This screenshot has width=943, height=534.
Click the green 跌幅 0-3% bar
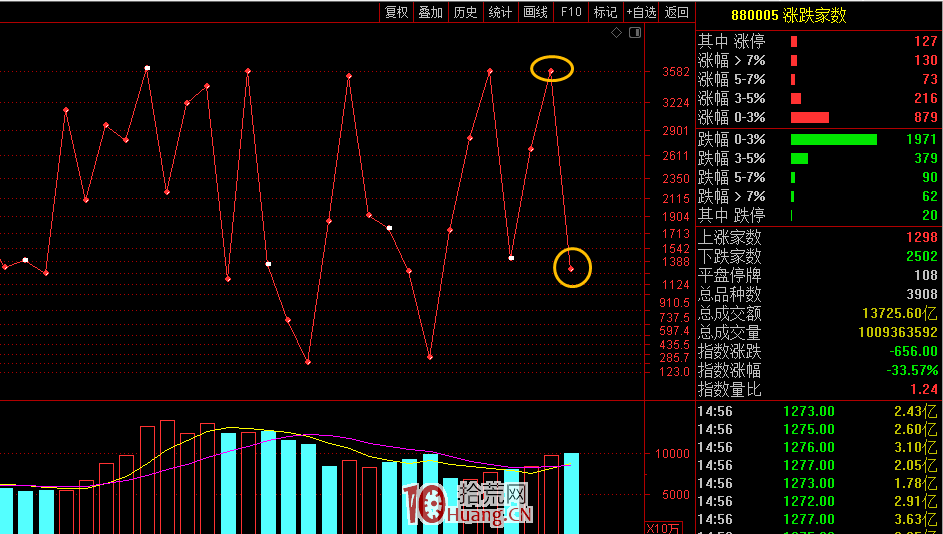point(833,139)
